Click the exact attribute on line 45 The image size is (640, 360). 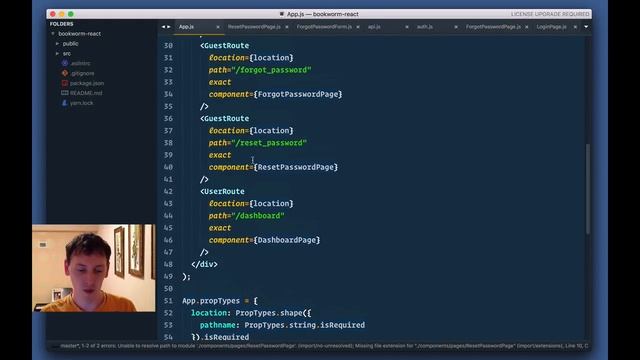220,228
